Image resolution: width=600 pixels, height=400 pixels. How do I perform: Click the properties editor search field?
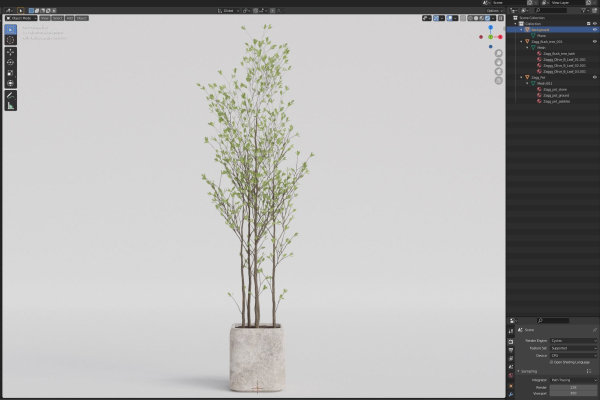click(553, 321)
